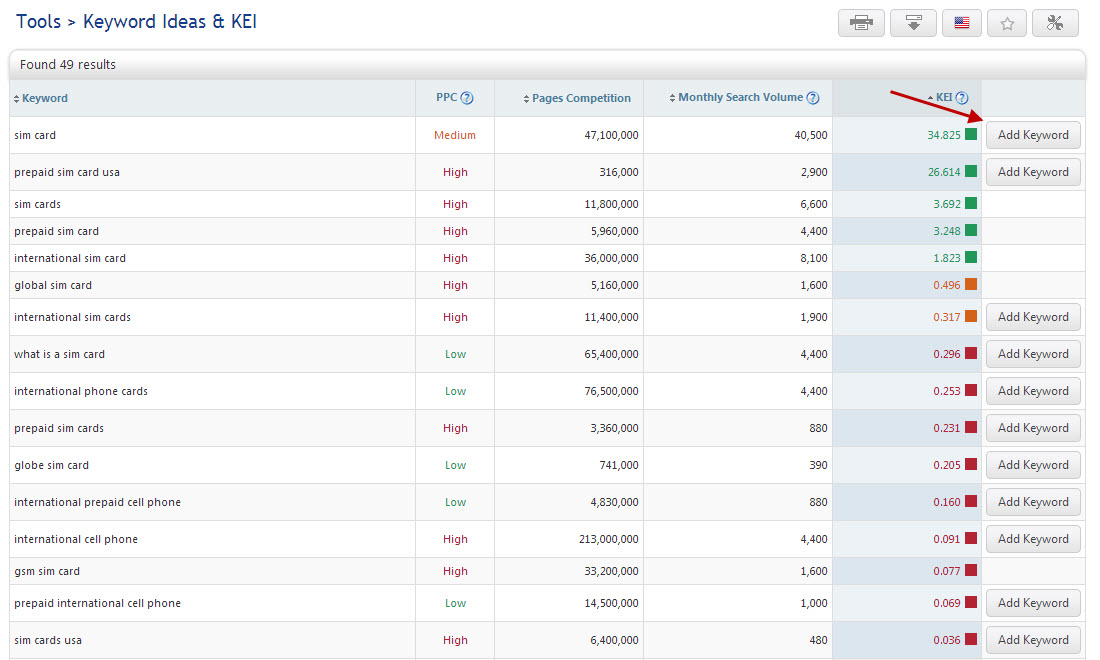Add Keyword for 'sim card'
This screenshot has width=1100, height=660.
click(x=1033, y=135)
